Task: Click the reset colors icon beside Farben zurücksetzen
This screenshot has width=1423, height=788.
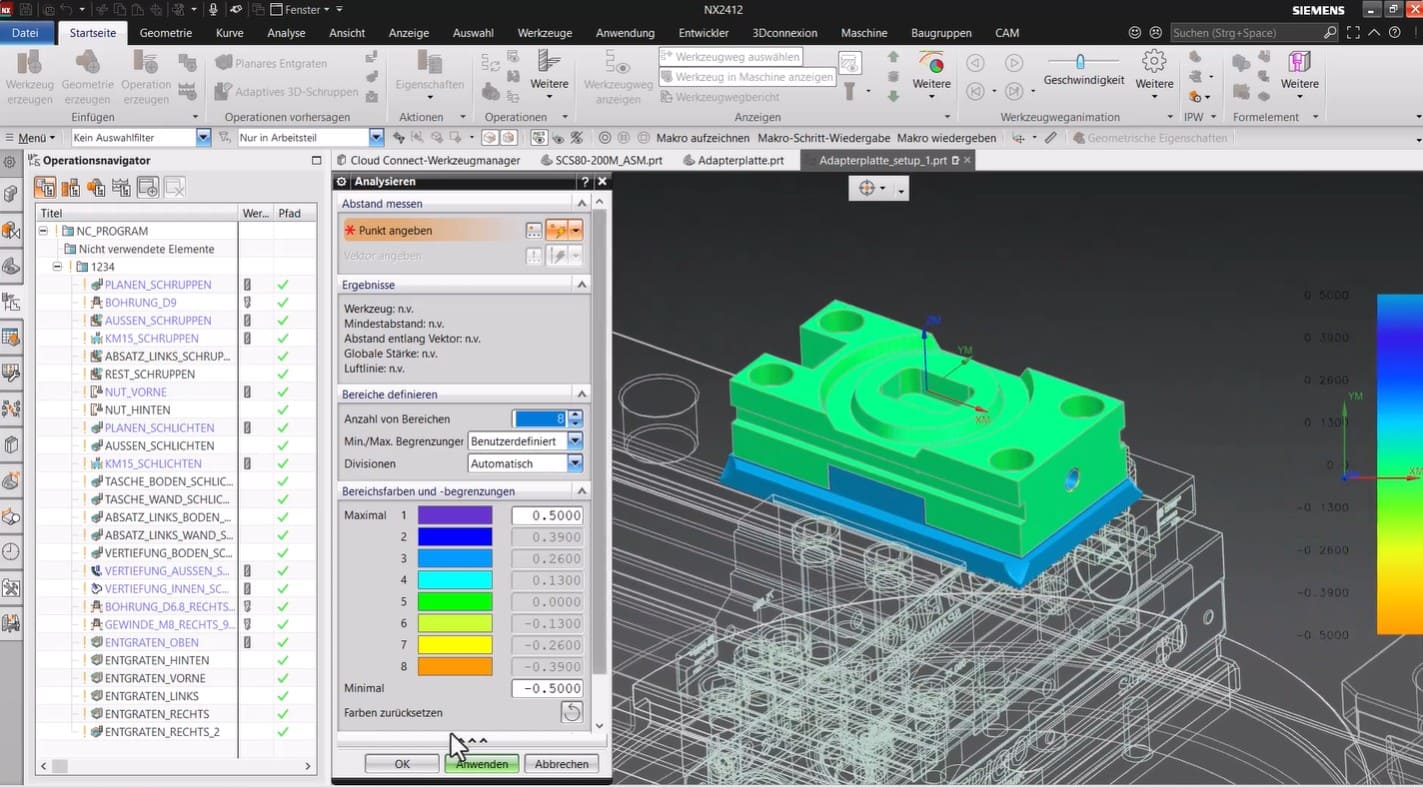Action: 571,712
